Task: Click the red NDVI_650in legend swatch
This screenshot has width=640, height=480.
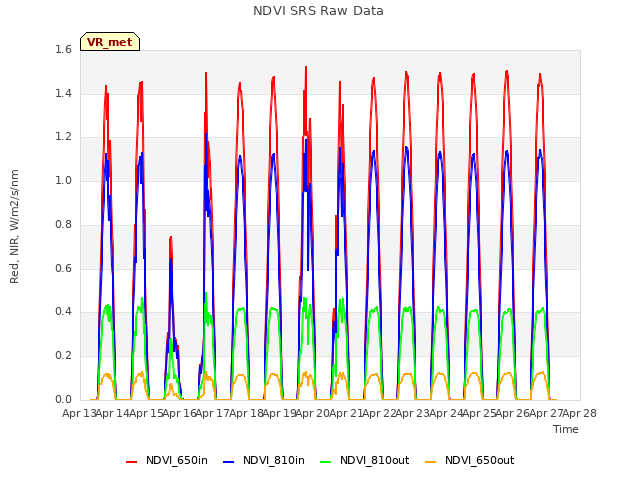Action: point(131,462)
